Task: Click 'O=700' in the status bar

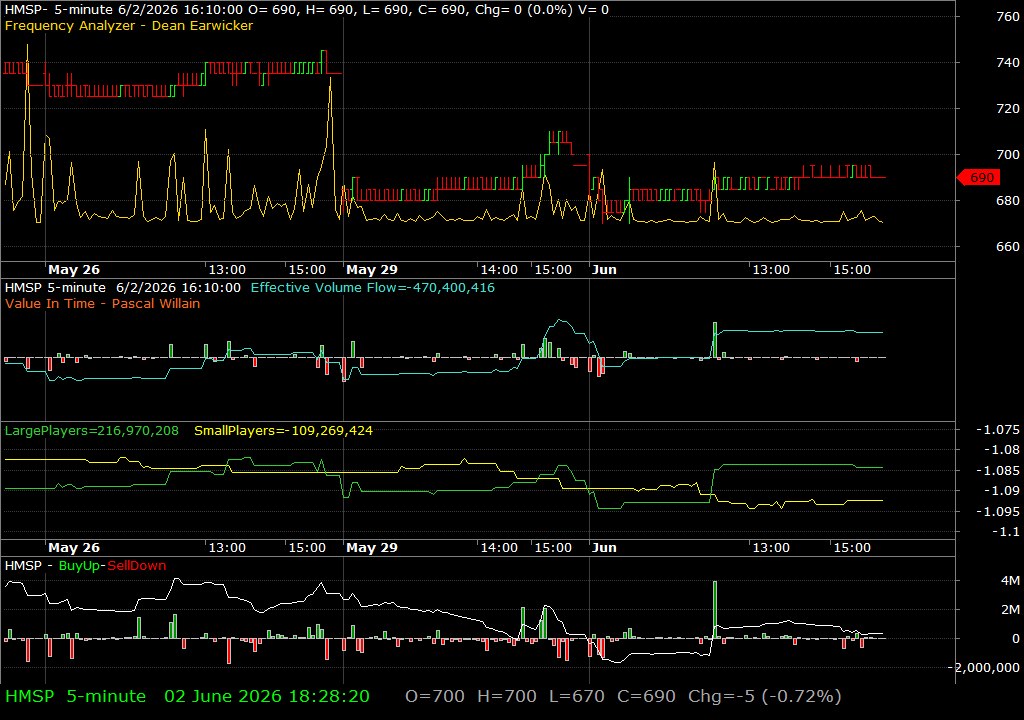Action: click(x=435, y=696)
